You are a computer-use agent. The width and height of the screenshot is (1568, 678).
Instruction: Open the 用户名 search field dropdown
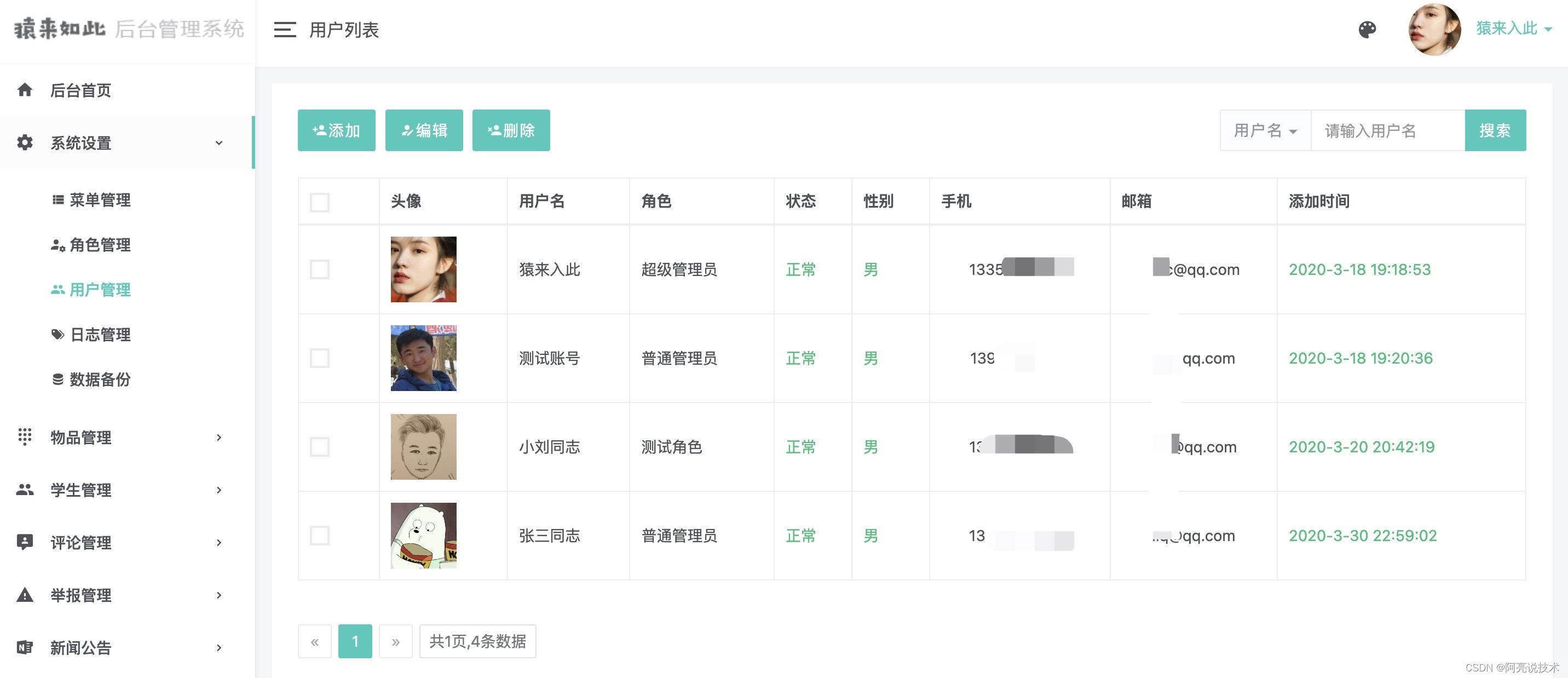tap(1265, 130)
